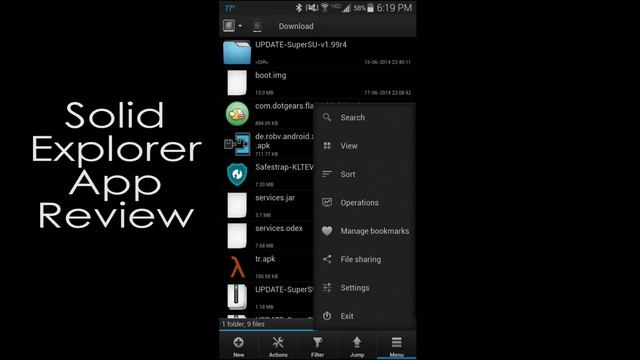Screen dimensions: 640x360
Task: Tap the New plus icon
Action: (238, 342)
